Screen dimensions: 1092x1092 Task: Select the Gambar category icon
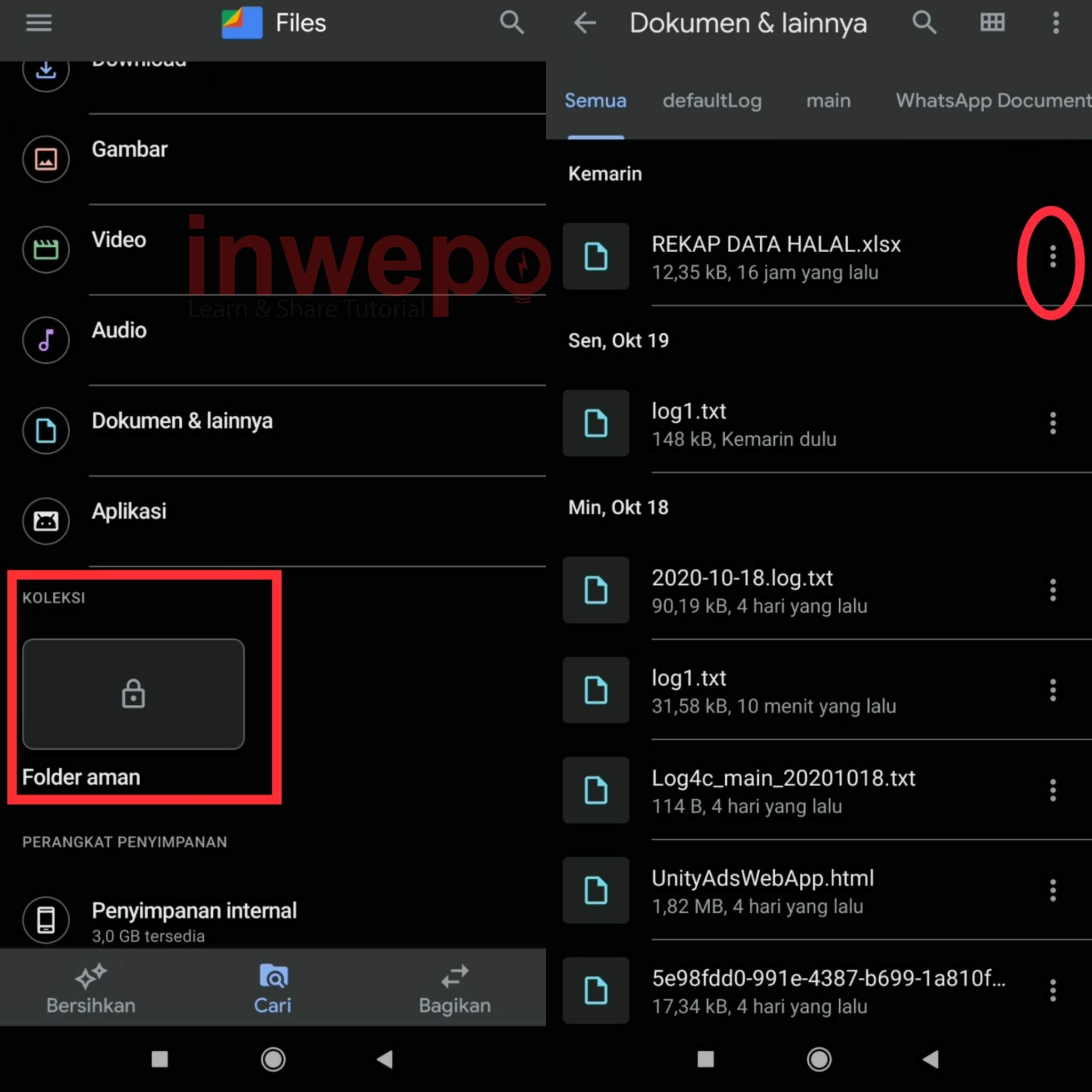46,159
